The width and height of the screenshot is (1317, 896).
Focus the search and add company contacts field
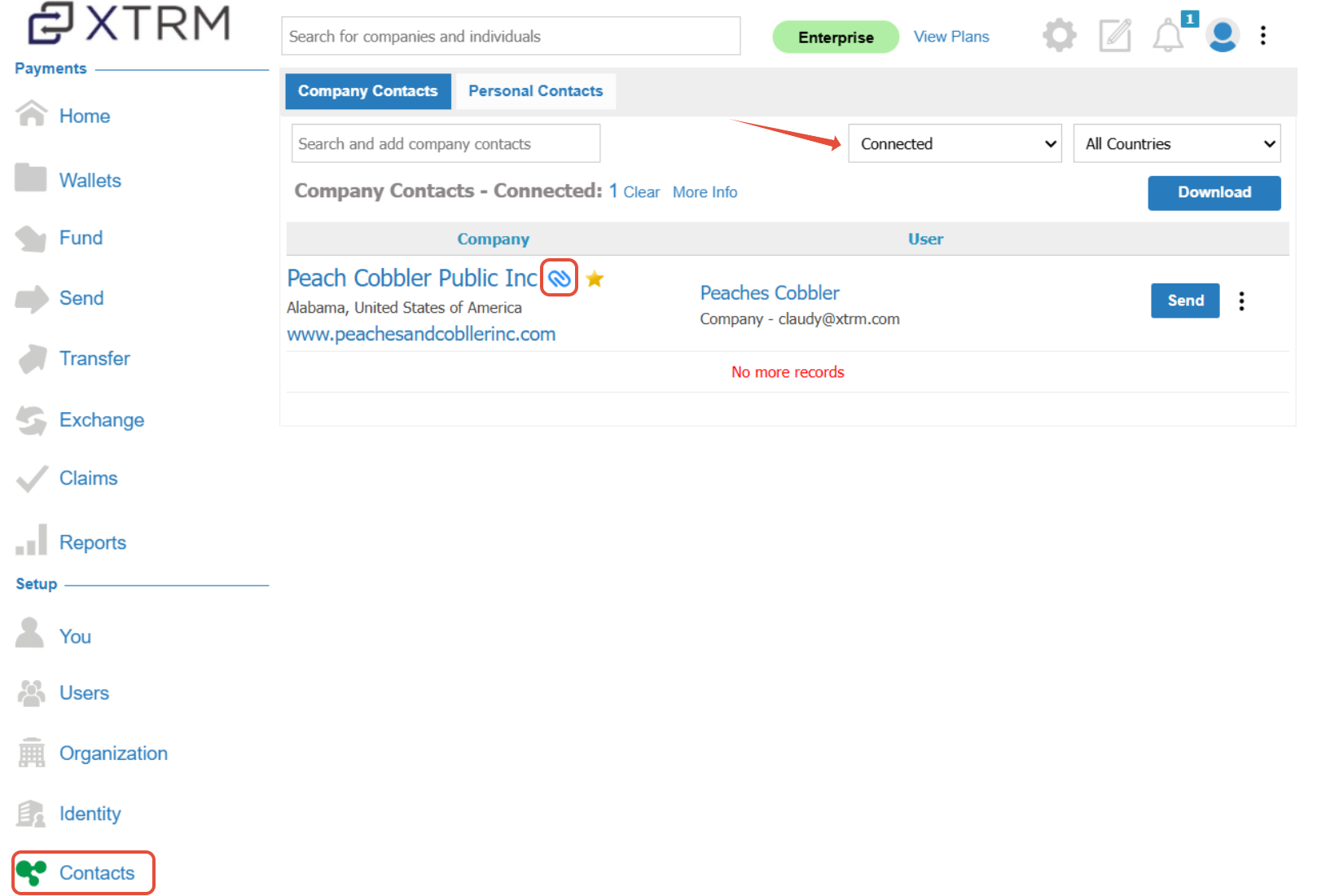click(446, 143)
